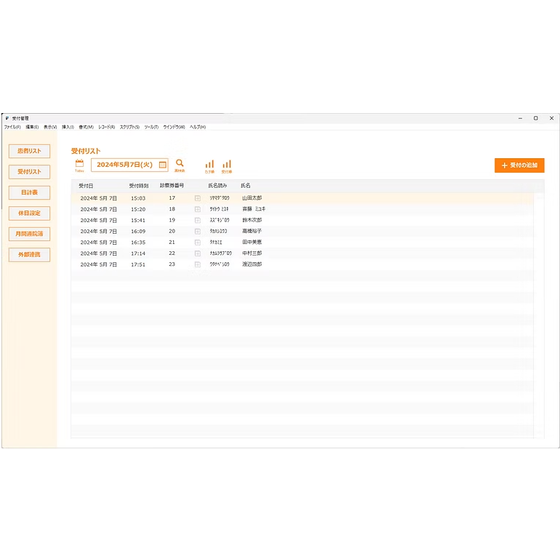This screenshot has width=560, height=560.
Task: Click the detail icon on ticket 21's row
Action: point(198,242)
